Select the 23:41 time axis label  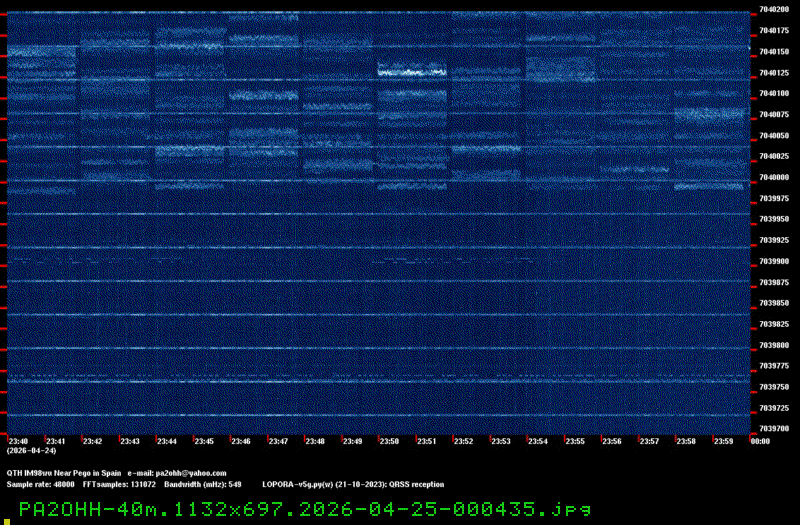[56, 441]
